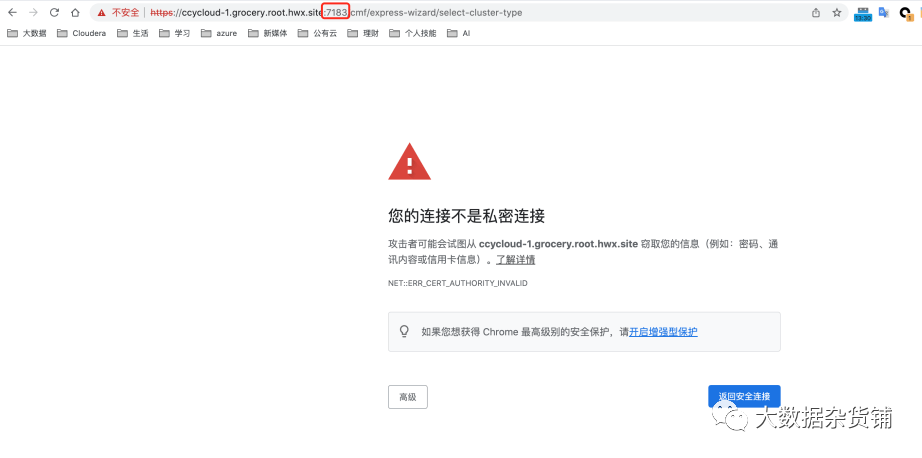Click the 开启增强型保护 link
Viewport: 922px width, 458px height.
point(663,332)
